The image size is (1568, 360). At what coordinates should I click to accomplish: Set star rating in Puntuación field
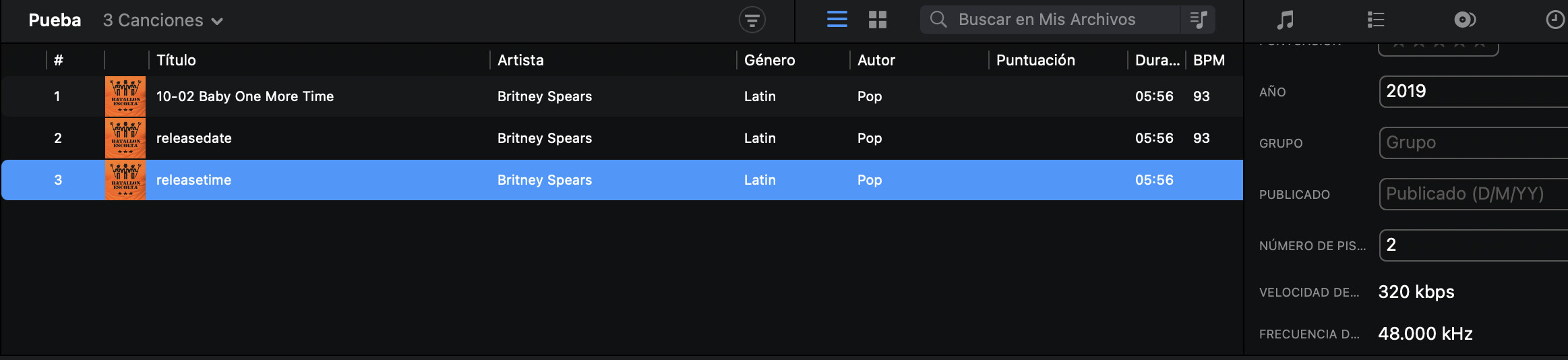pyautogui.click(x=1439, y=46)
